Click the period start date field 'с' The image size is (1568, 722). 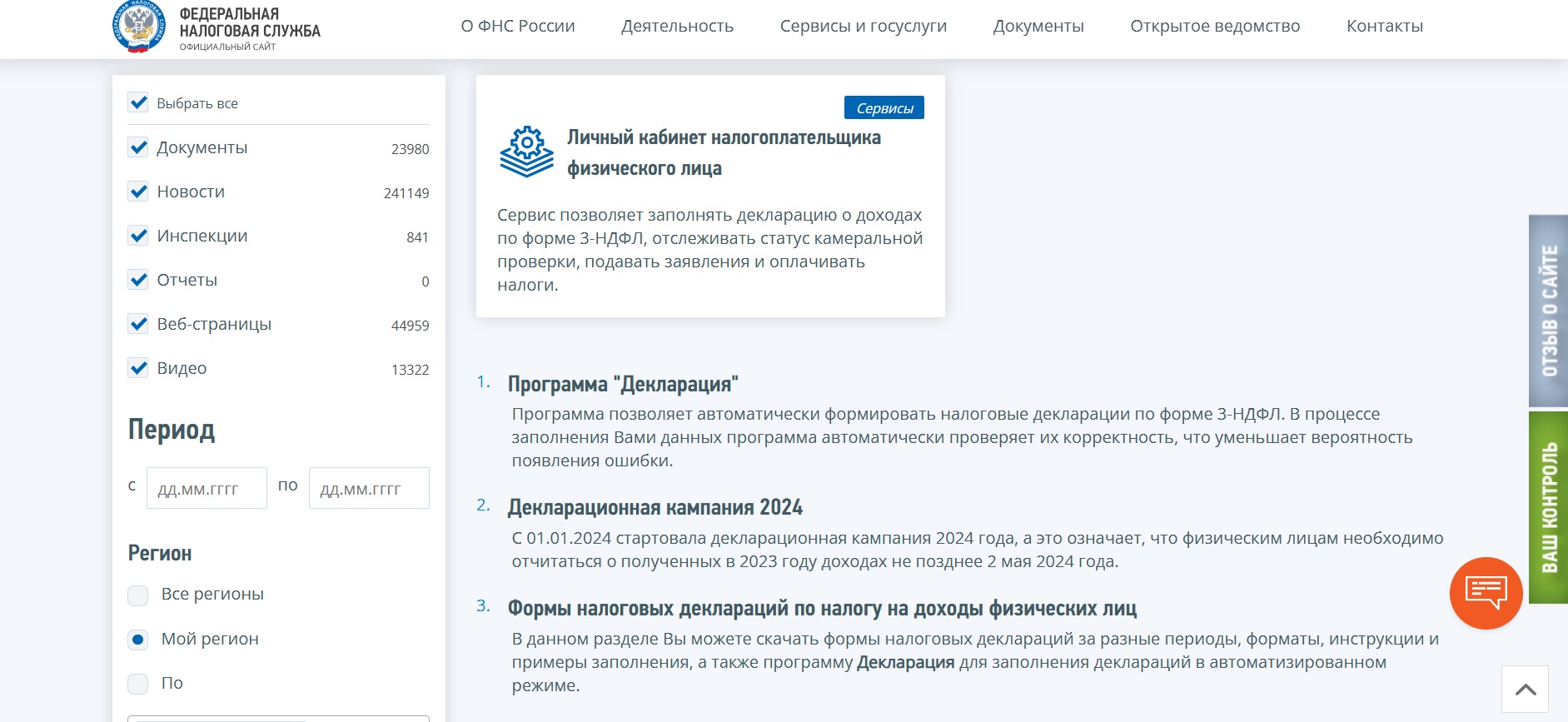coord(207,488)
